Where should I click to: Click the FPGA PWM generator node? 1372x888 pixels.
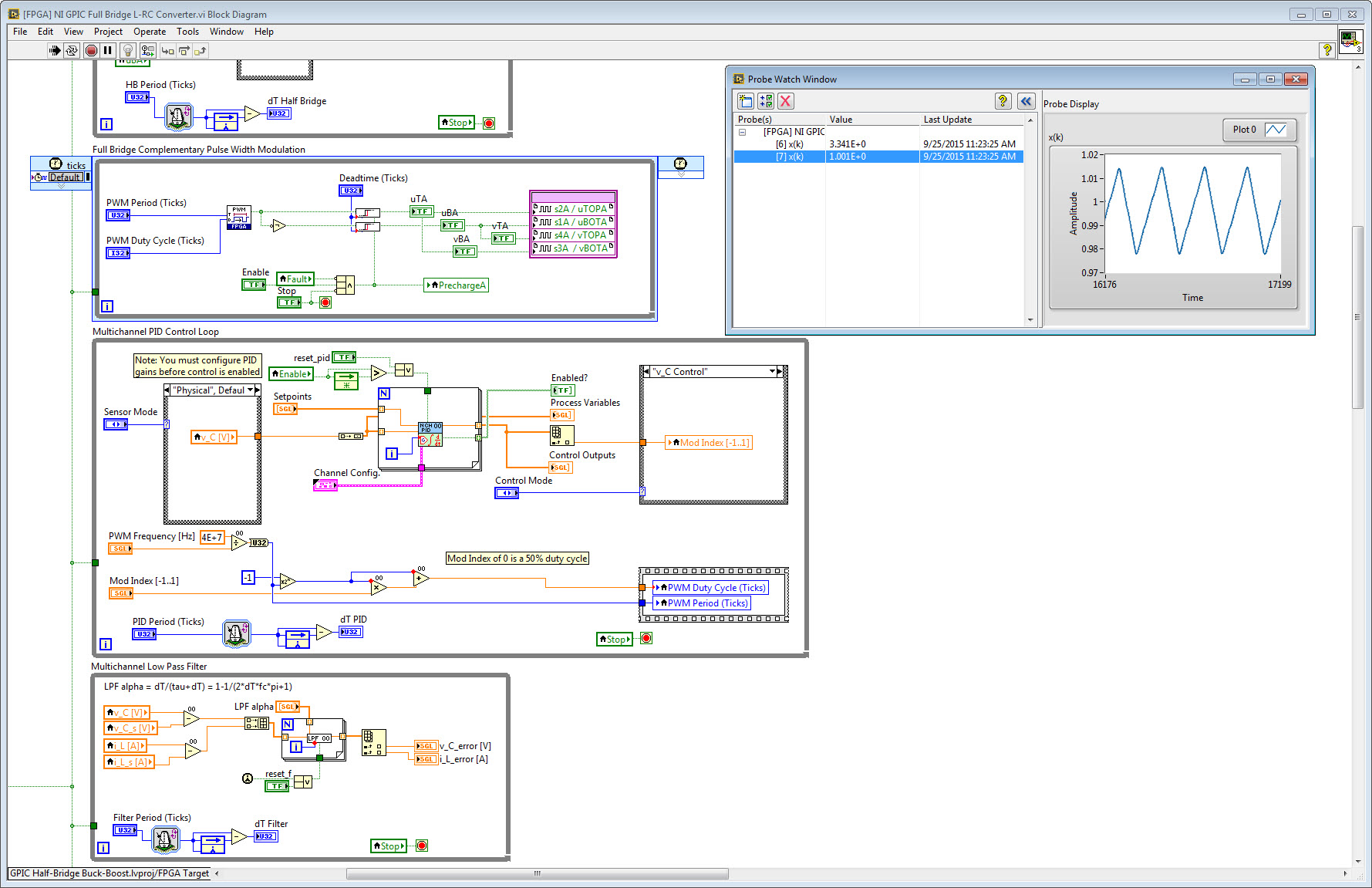point(239,218)
